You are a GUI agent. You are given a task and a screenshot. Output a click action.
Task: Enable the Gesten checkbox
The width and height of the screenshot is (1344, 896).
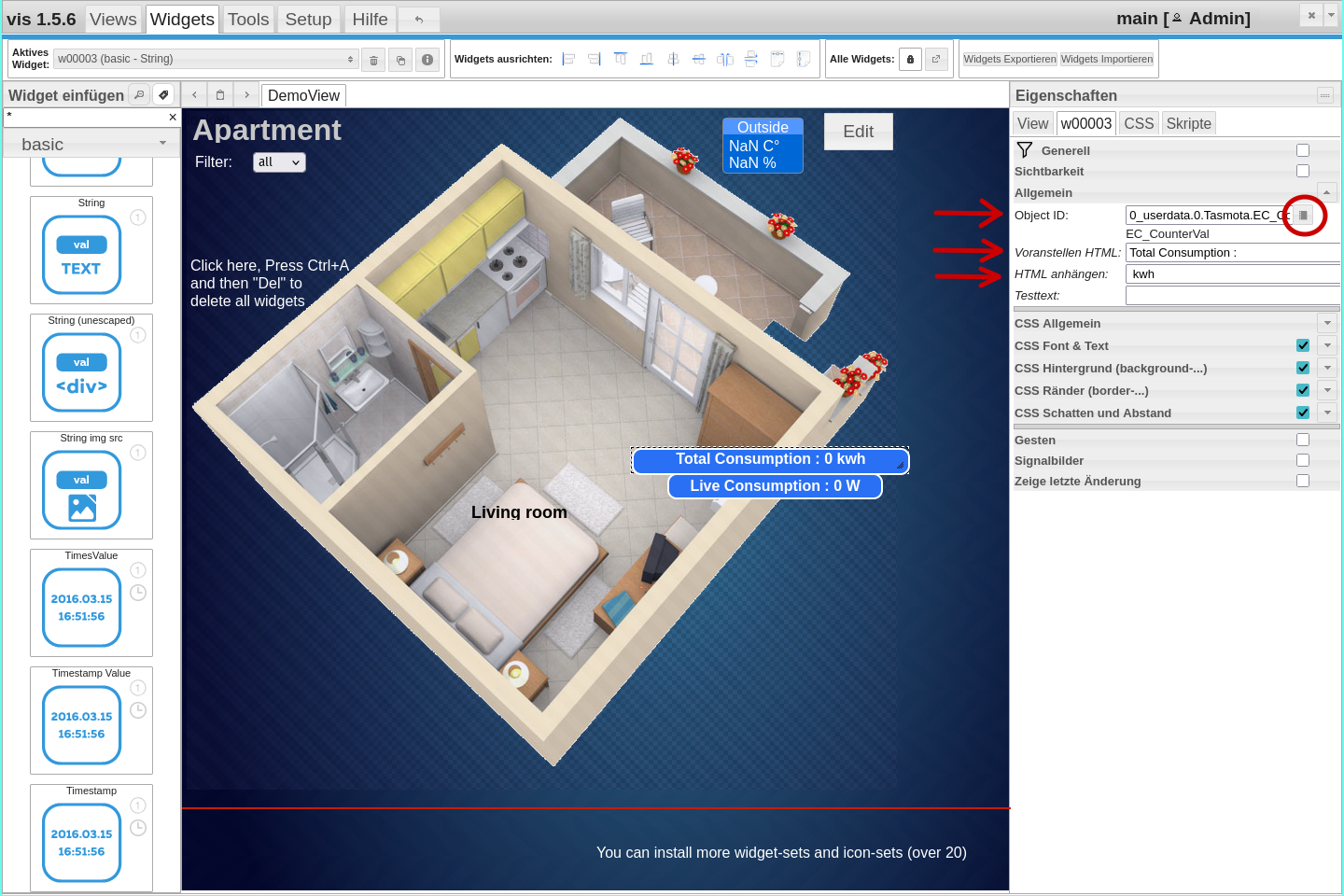point(1303,439)
